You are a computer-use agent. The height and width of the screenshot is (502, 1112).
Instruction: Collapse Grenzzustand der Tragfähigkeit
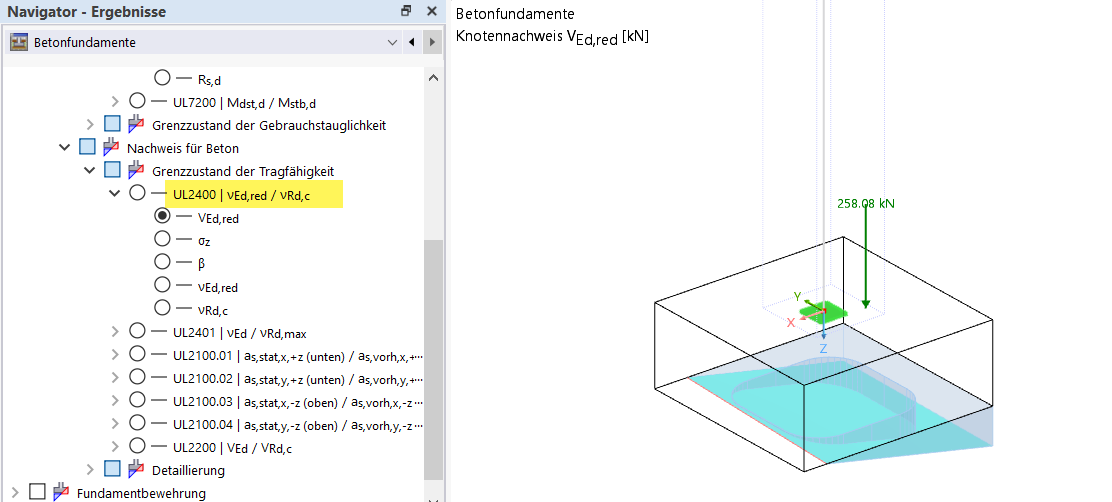pos(90,170)
